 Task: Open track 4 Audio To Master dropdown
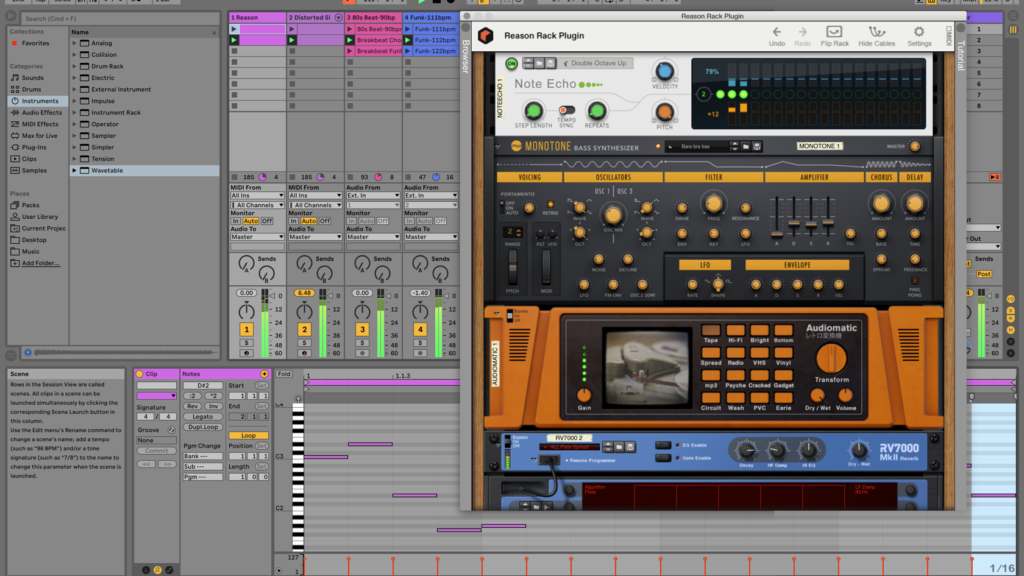point(431,237)
